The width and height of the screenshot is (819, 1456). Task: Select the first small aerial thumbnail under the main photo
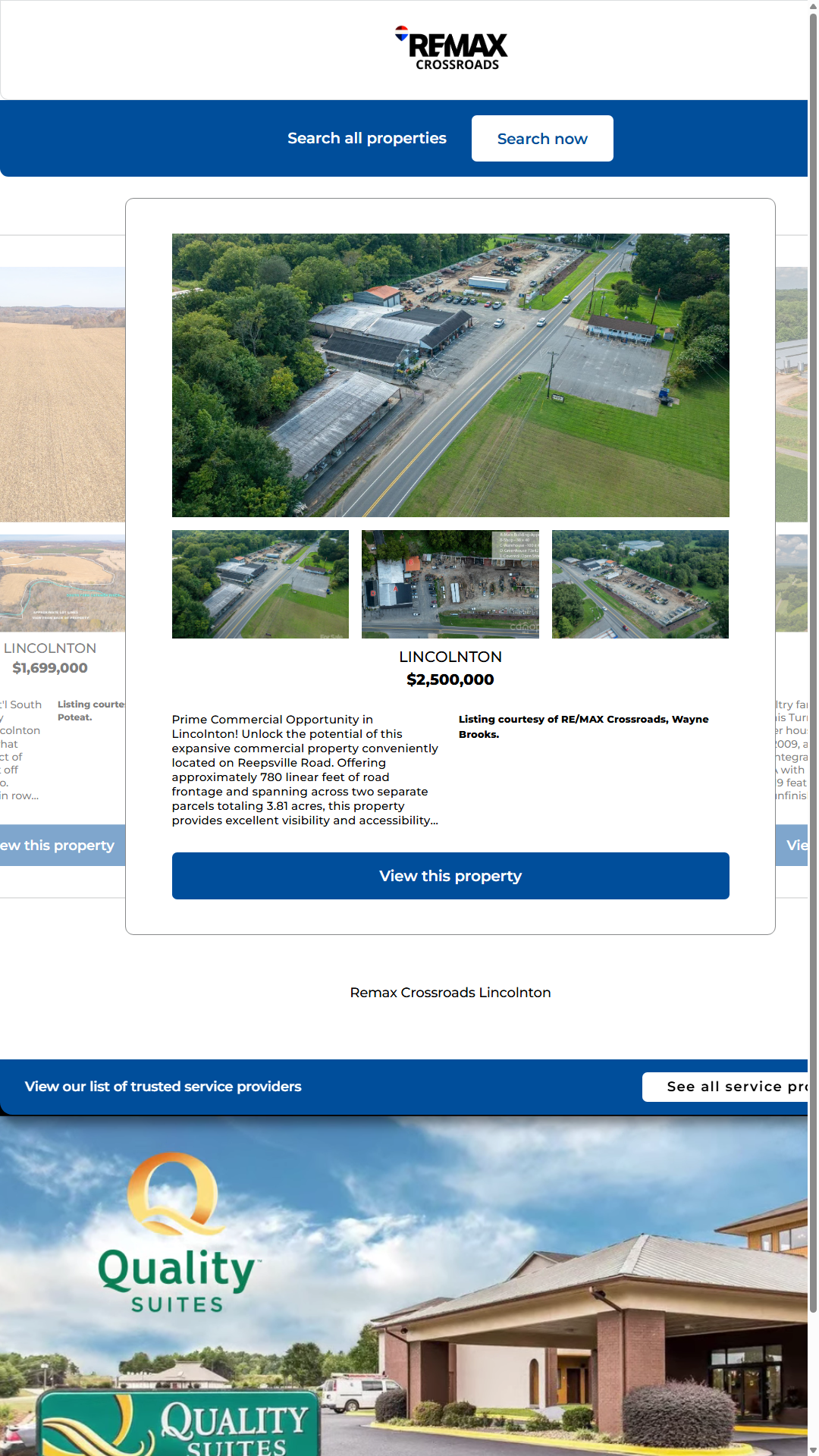point(260,584)
